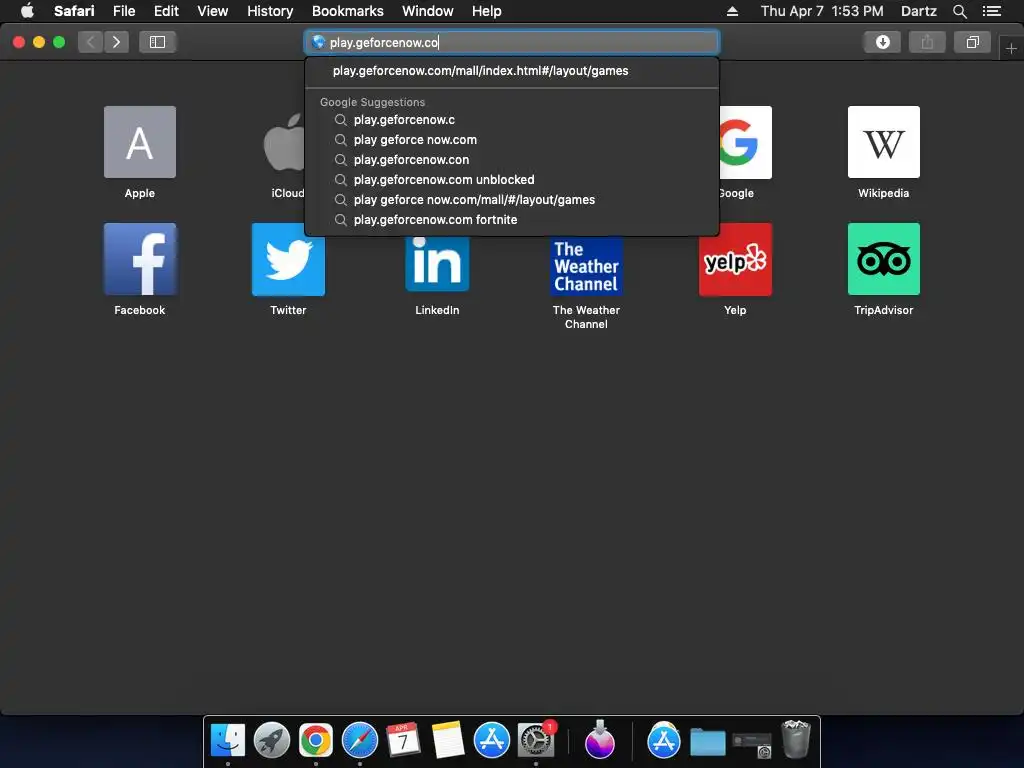Open the Google favorites tile

745,142
